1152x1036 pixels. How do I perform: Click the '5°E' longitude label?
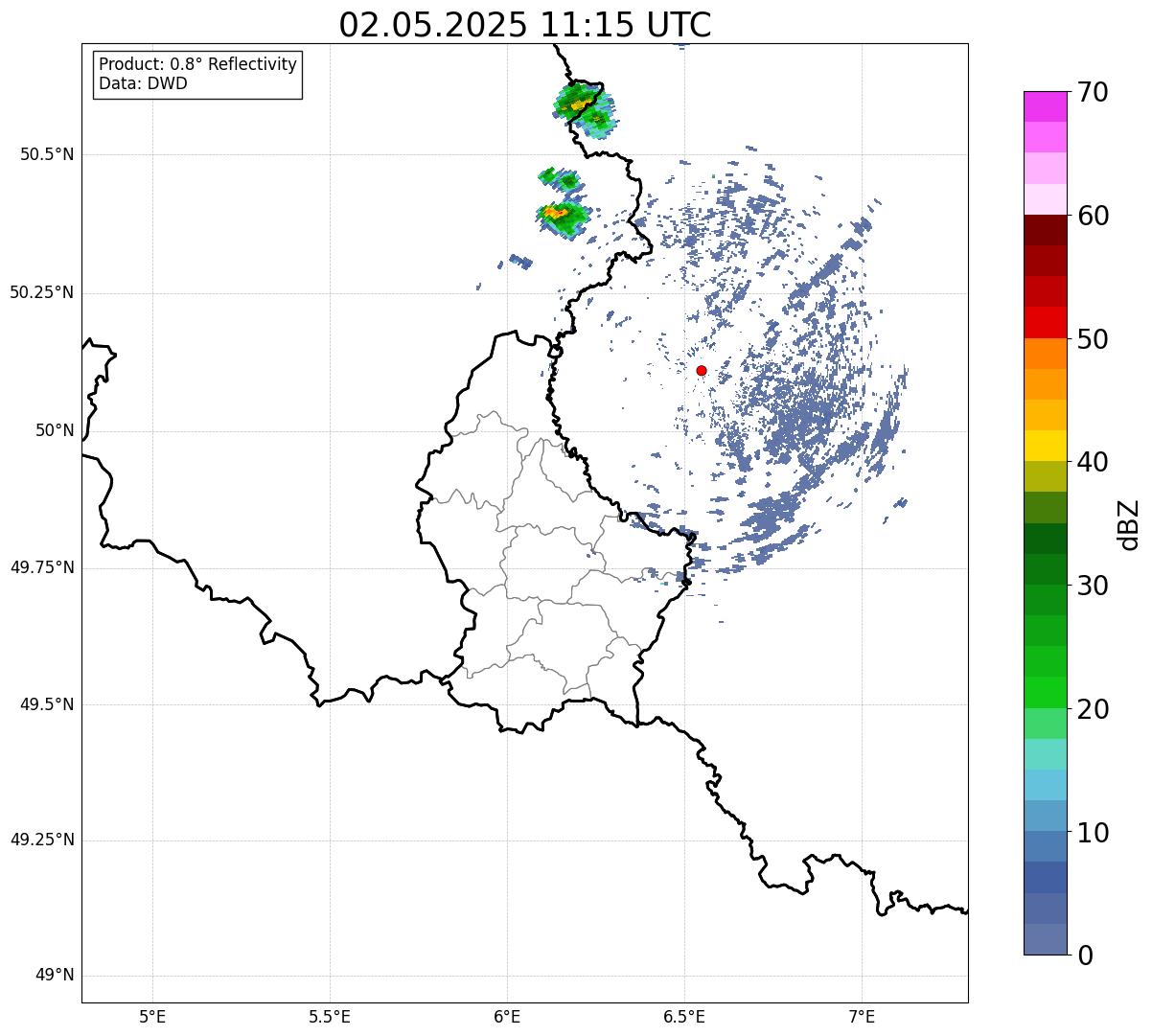pyautogui.click(x=152, y=1016)
